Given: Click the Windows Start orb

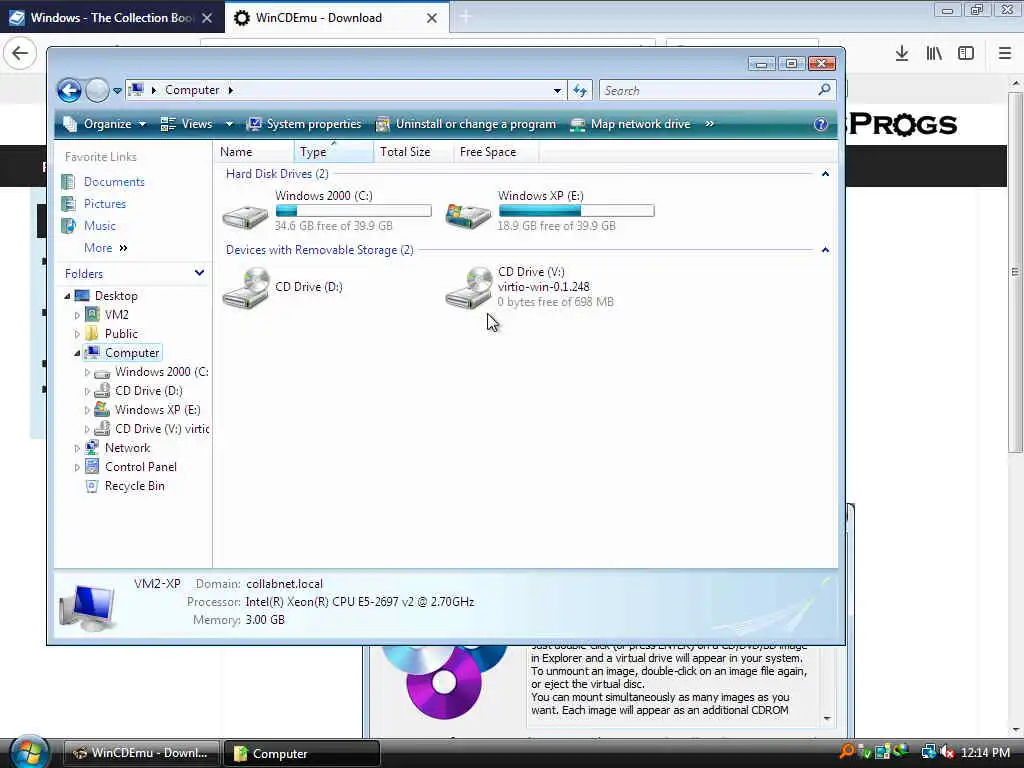Looking at the screenshot, I should click(28, 752).
